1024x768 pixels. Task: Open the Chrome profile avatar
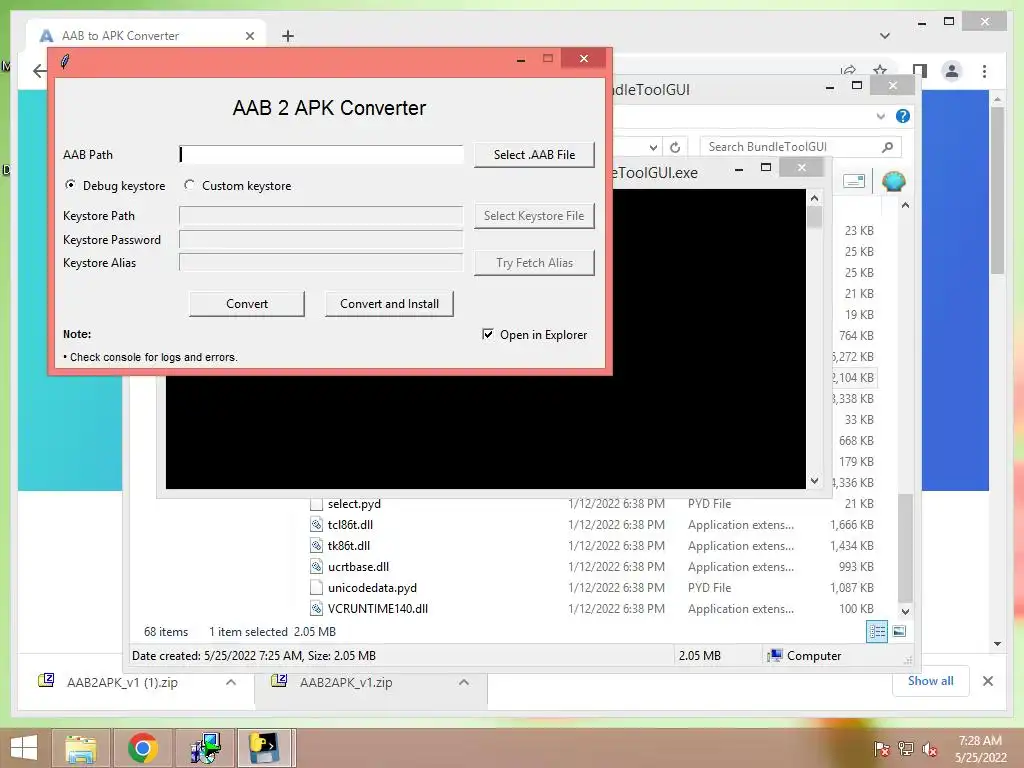coord(952,71)
